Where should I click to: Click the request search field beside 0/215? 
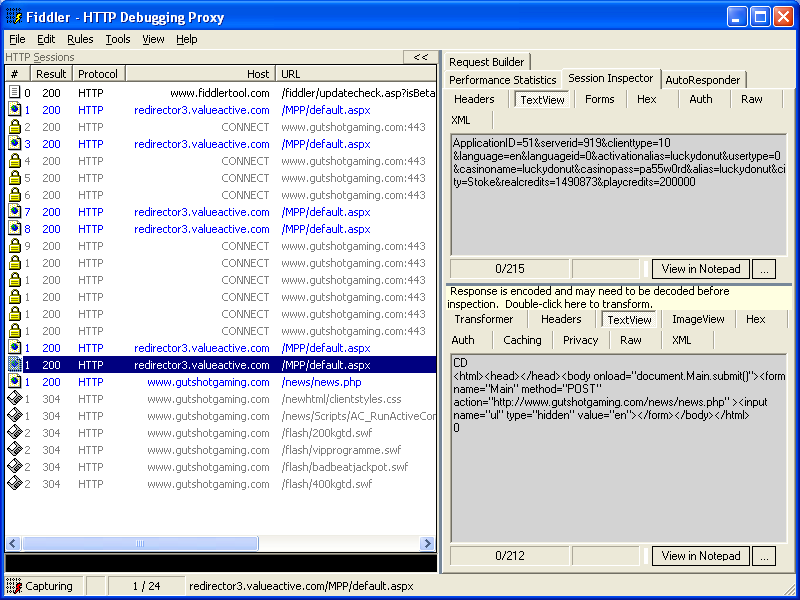click(606, 269)
